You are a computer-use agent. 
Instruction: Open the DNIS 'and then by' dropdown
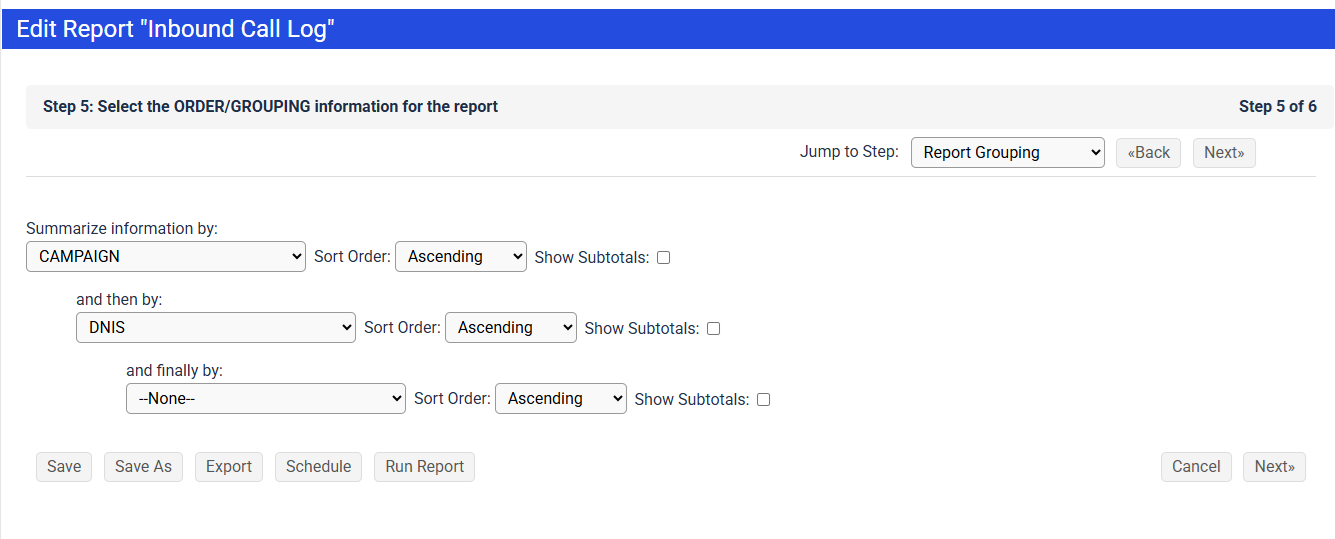216,328
